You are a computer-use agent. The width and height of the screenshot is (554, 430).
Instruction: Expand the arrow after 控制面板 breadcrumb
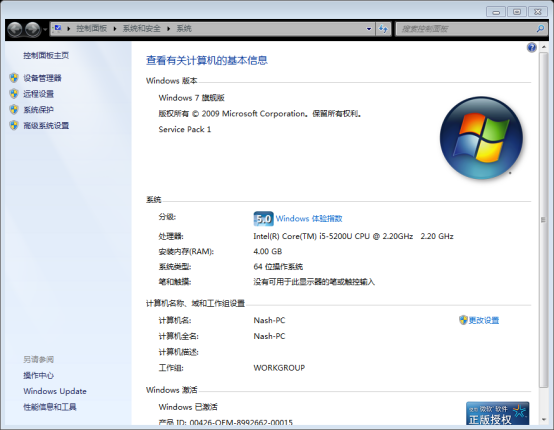[115, 29]
